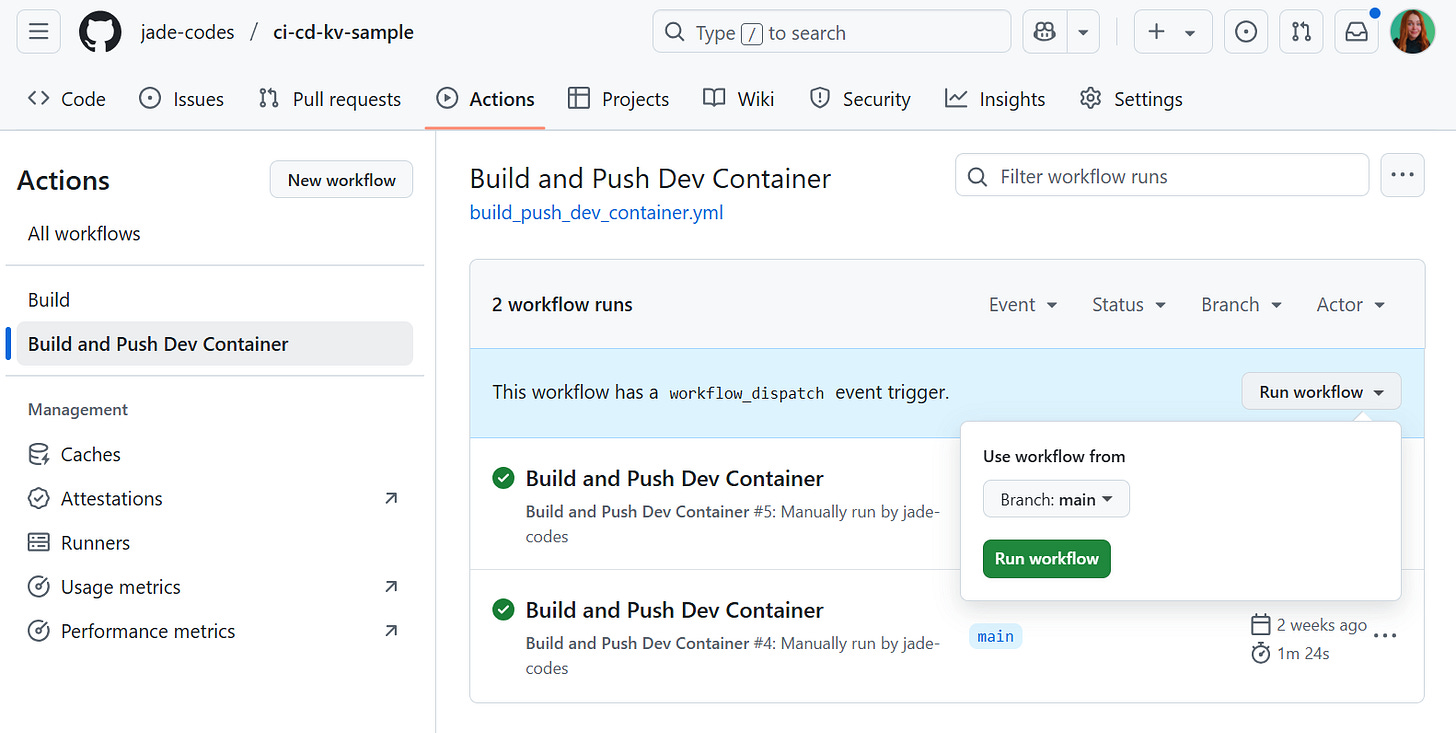This screenshot has width=1456, height=733.
Task: Click the Security shield icon
Action: point(820,98)
